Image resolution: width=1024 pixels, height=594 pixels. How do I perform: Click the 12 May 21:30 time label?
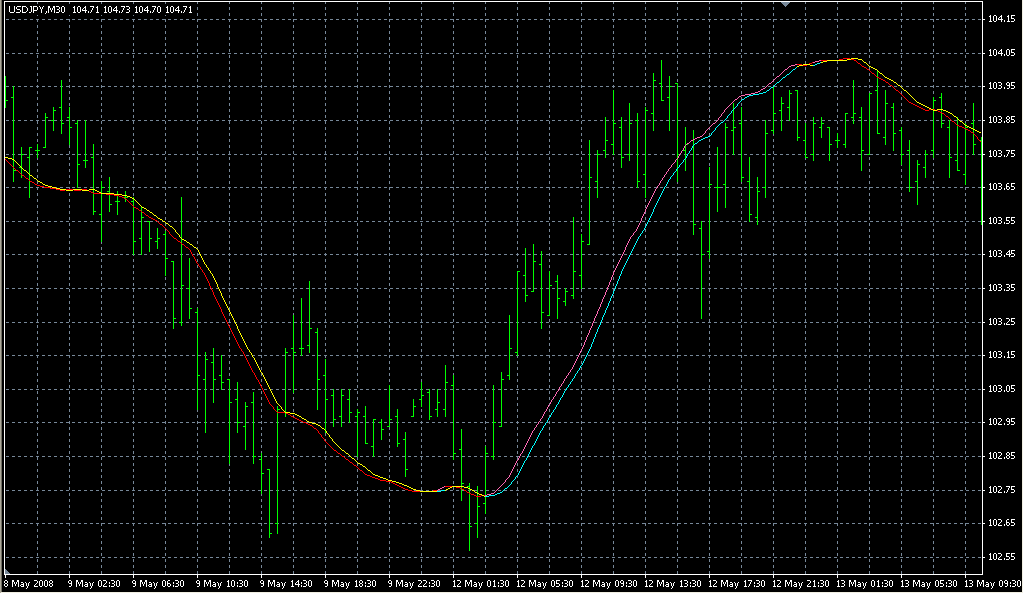(x=799, y=583)
